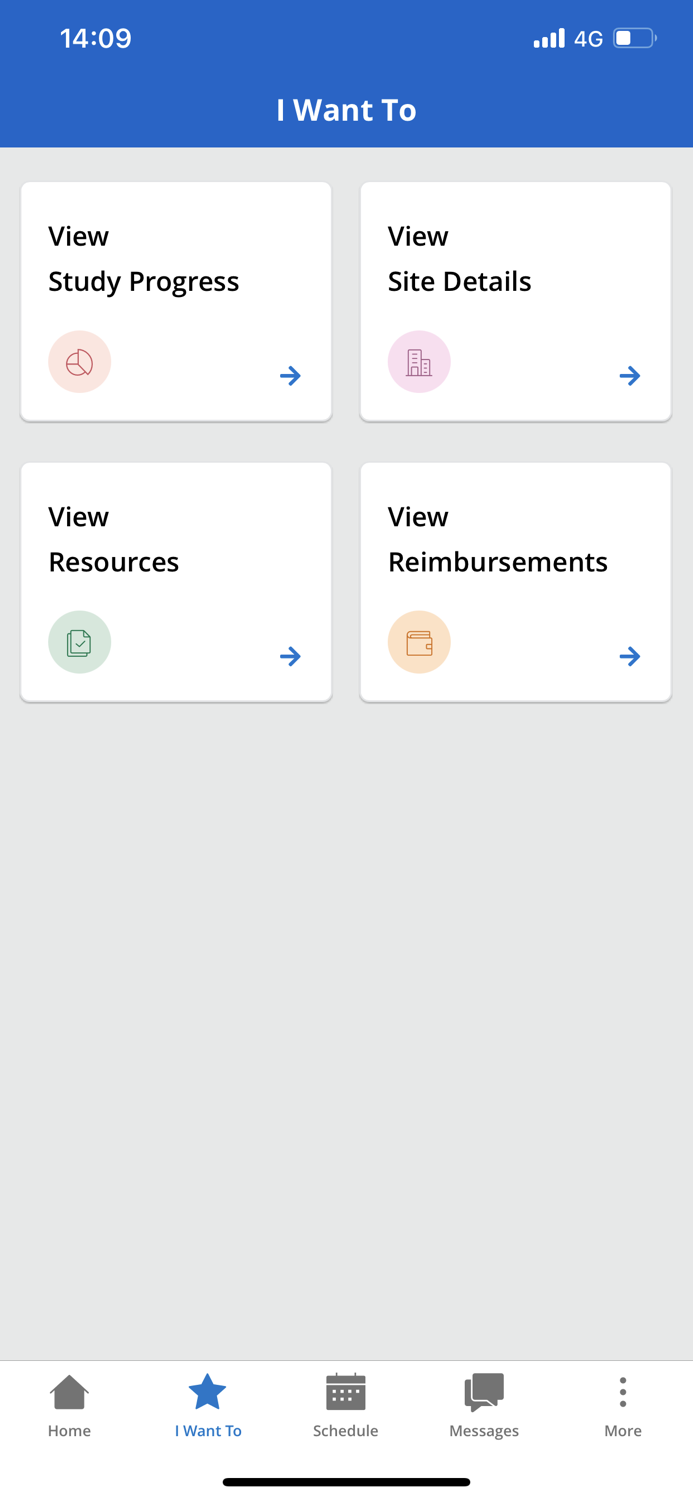Click arrow on View Resources card
693x1500 pixels.
(290, 656)
